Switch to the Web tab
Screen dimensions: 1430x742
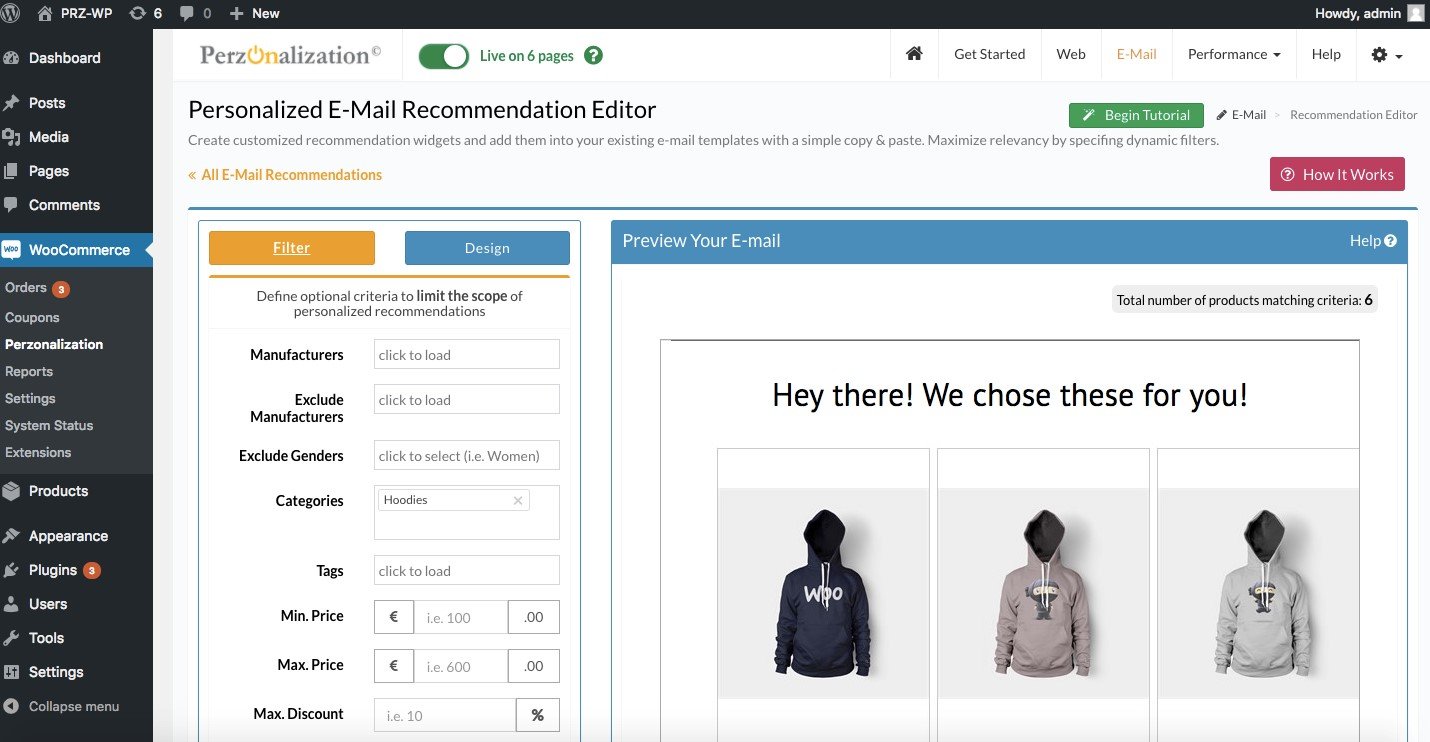[1071, 55]
